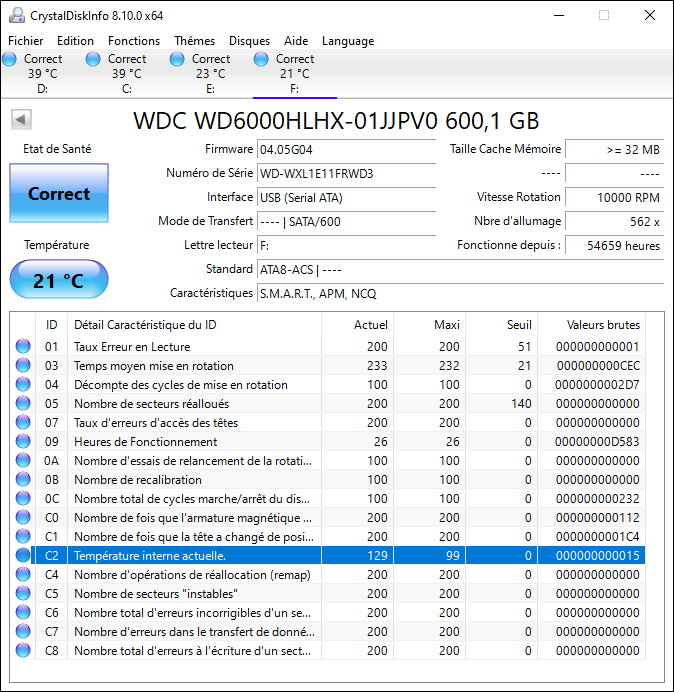Click the Correct health status button
The height and width of the screenshot is (692, 674).
click(x=59, y=193)
